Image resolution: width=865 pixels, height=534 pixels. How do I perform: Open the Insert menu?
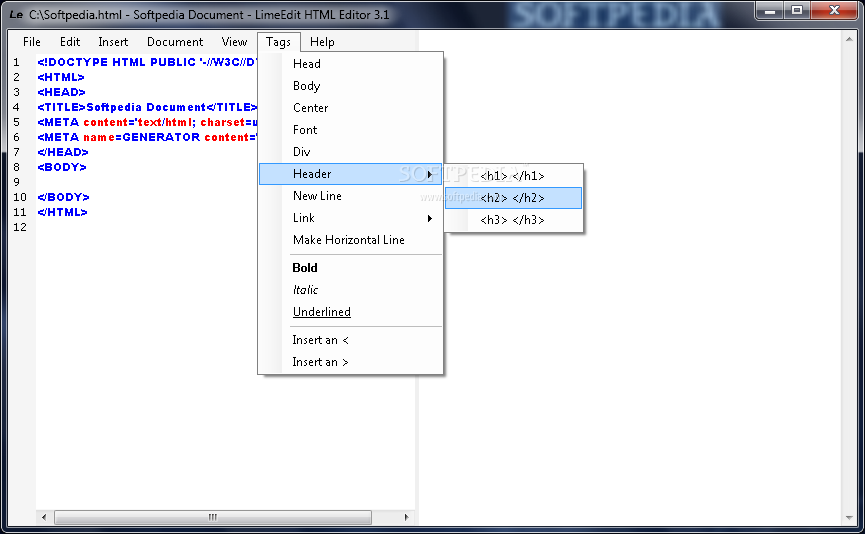[x=113, y=42]
